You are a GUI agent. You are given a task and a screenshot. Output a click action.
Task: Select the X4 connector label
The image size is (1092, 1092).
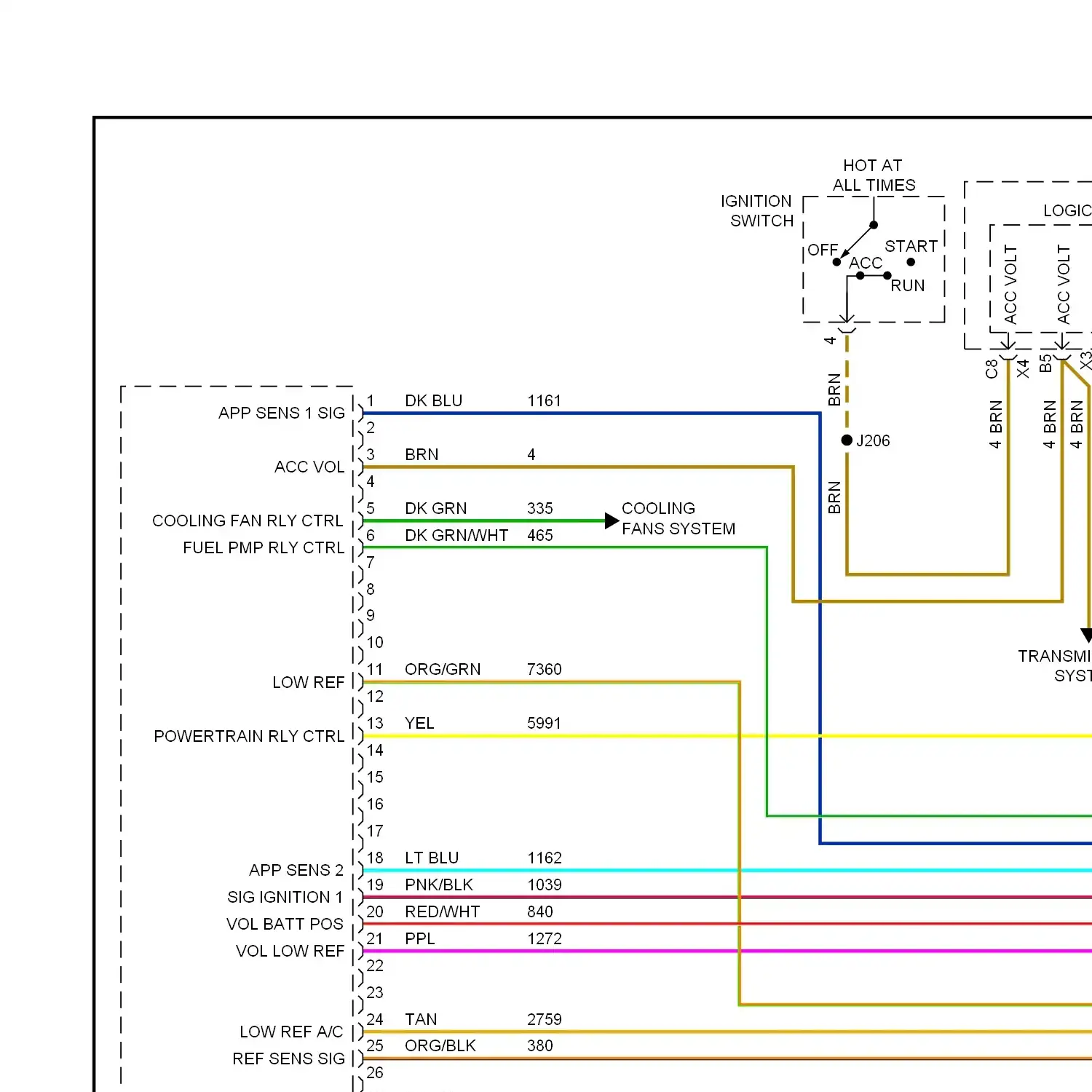point(1023,368)
